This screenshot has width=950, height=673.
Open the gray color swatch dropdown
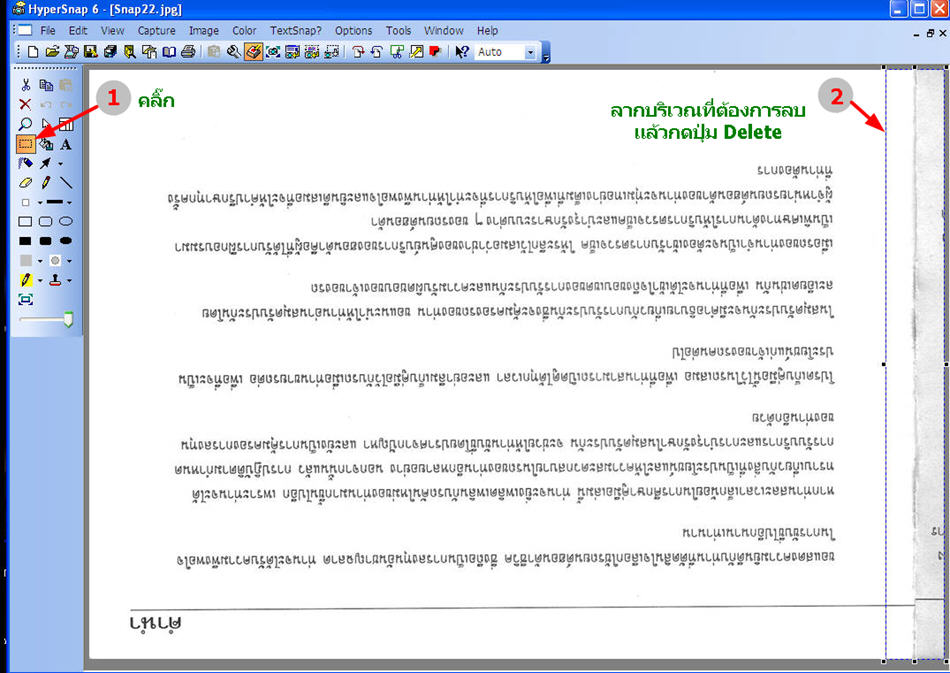pos(39,261)
